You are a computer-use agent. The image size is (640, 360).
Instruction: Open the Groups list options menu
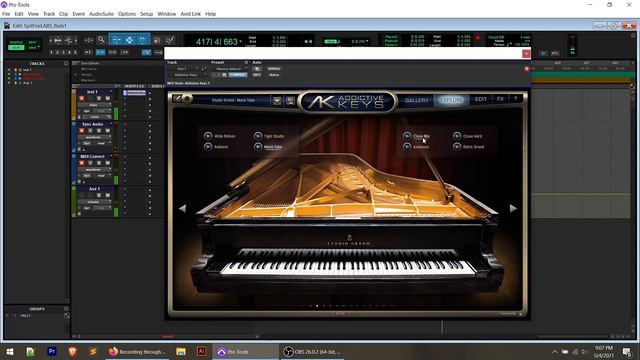[x=66, y=309]
